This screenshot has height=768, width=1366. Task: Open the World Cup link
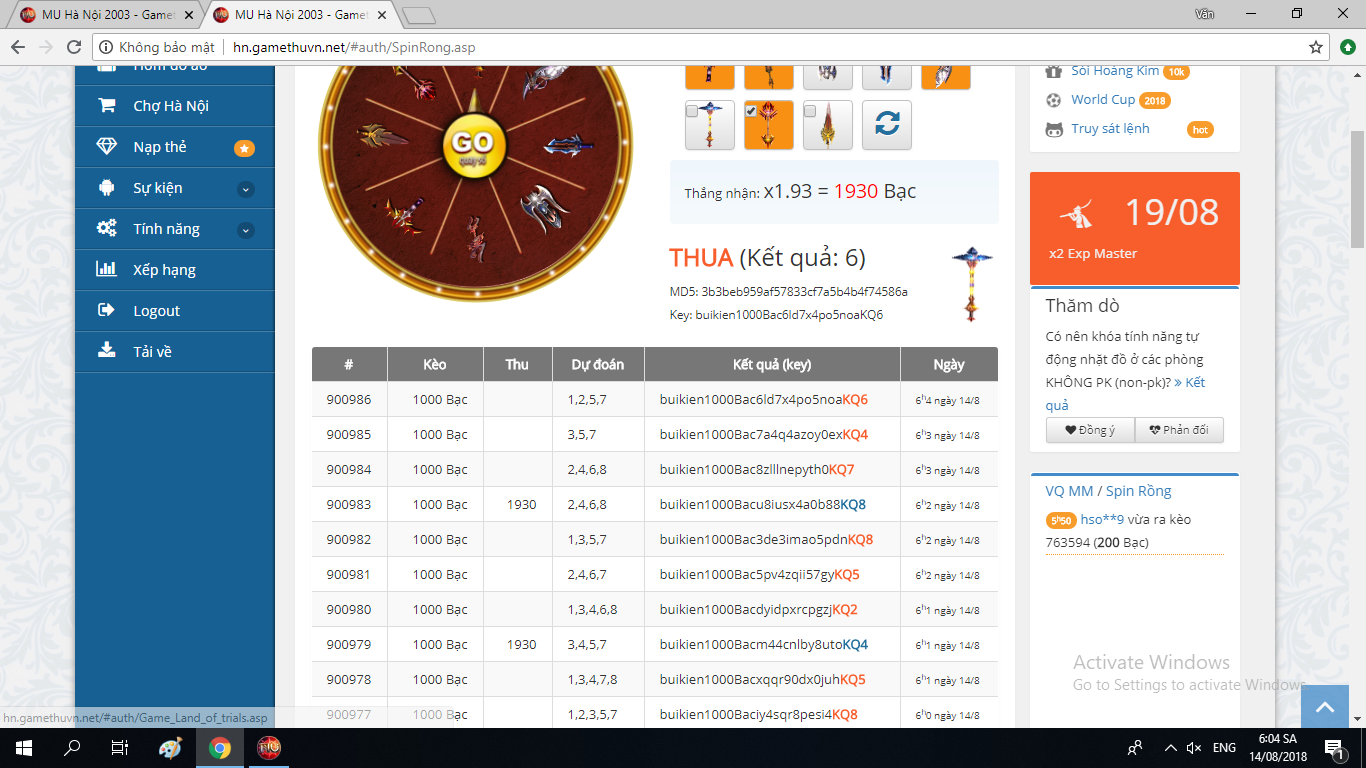pyautogui.click(x=1103, y=99)
